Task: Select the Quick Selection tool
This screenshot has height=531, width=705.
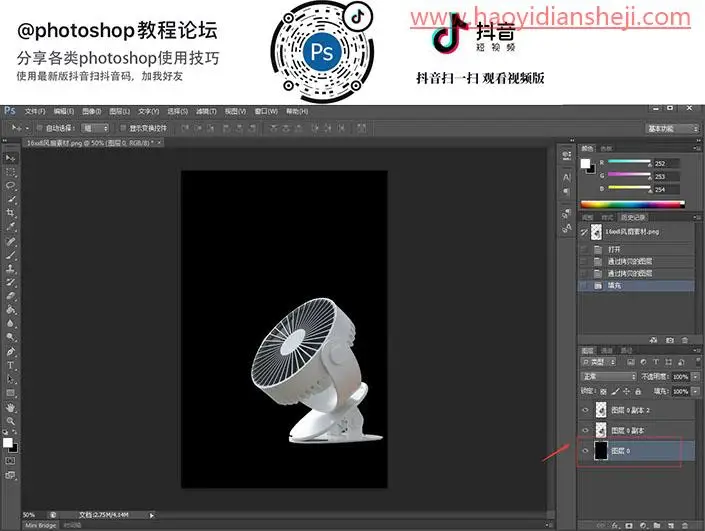Action: 10,199
